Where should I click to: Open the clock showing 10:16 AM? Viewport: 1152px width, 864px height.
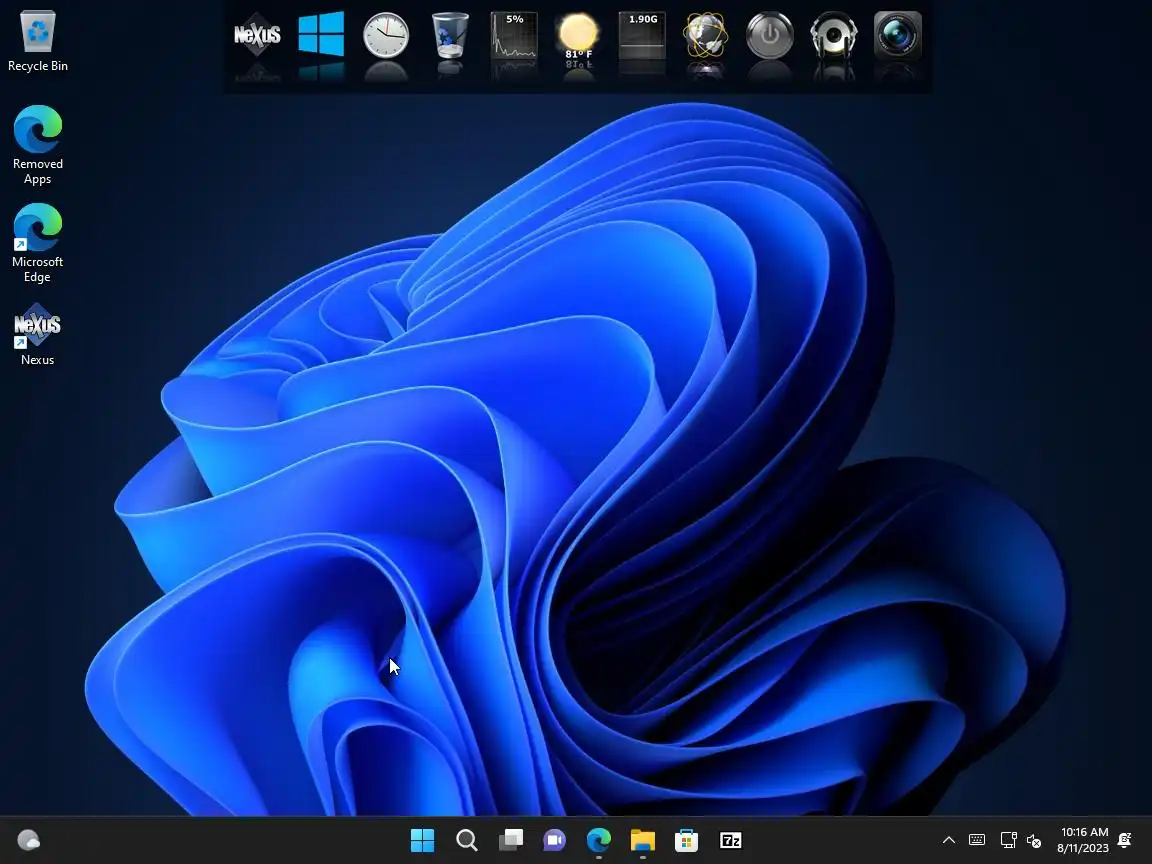click(x=1083, y=840)
